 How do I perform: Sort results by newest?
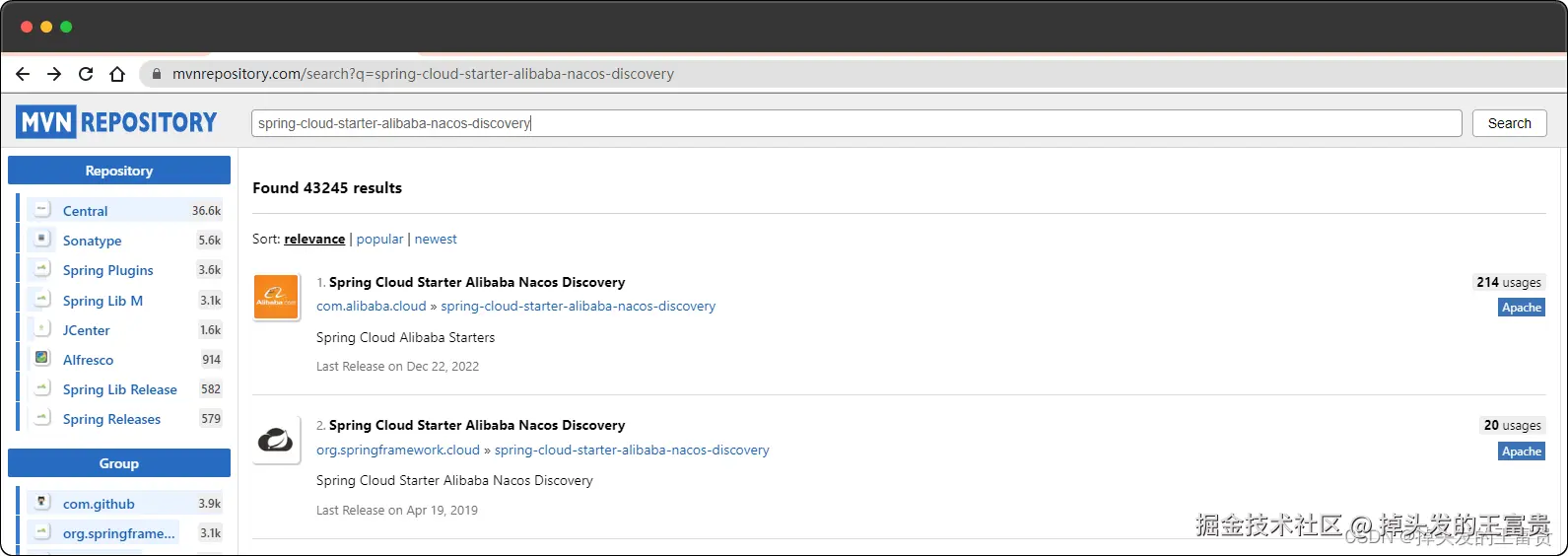click(x=436, y=239)
